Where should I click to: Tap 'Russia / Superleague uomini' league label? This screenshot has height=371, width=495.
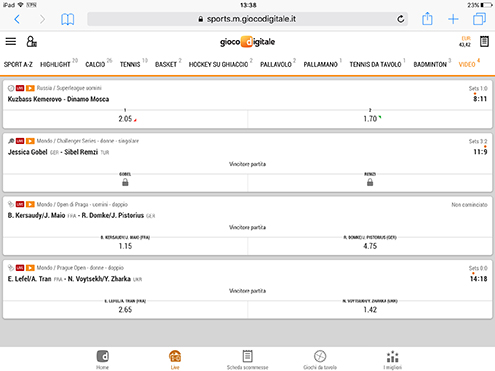69,88
